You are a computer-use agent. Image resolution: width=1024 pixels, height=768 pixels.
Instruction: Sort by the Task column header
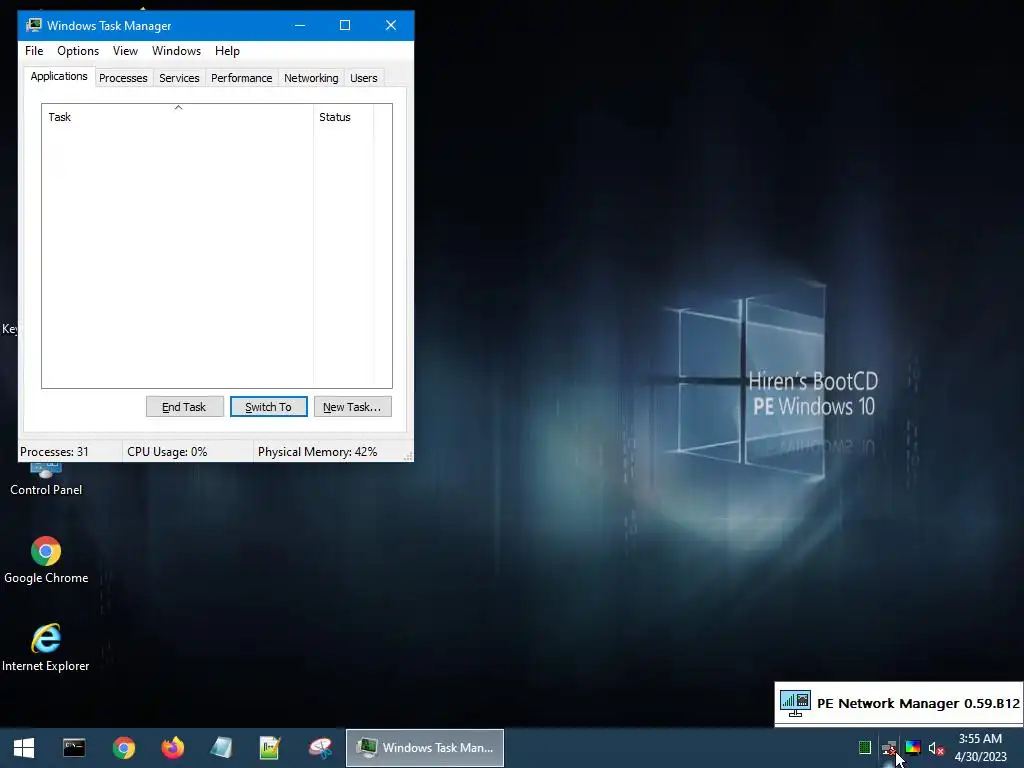[x=177, y=117]
